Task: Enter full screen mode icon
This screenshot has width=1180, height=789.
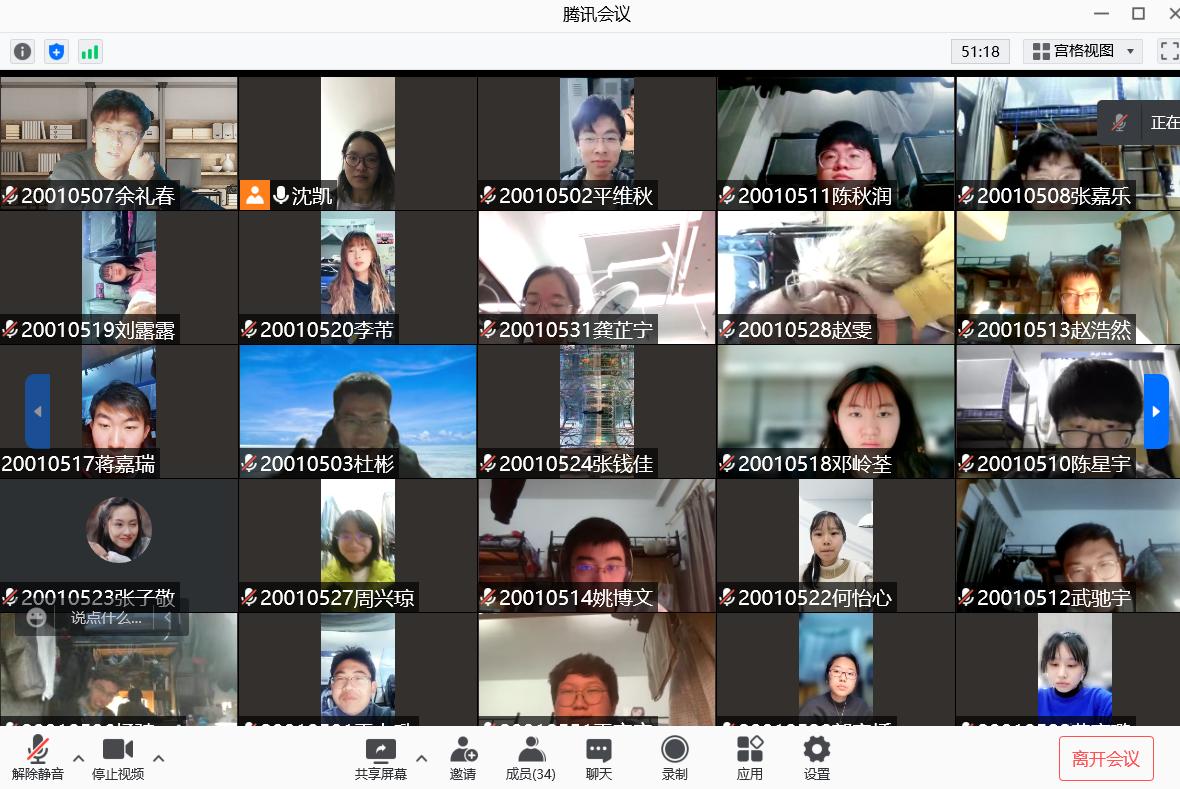Action: 1168,51
